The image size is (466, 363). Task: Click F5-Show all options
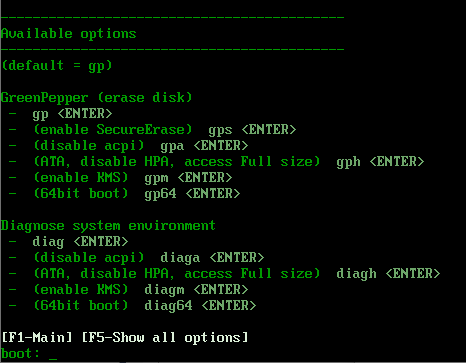coord(165,337)
